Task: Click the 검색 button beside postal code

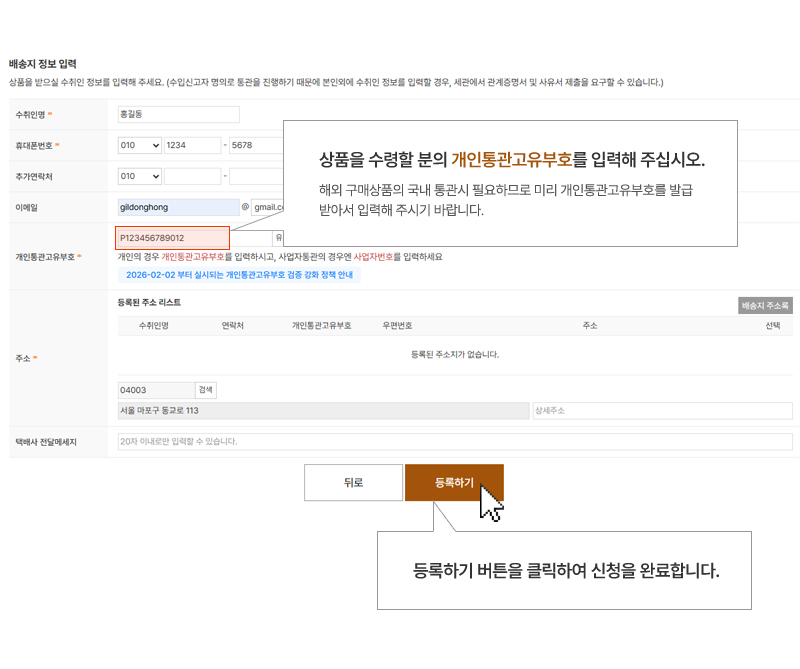Action: click(206, 390)
